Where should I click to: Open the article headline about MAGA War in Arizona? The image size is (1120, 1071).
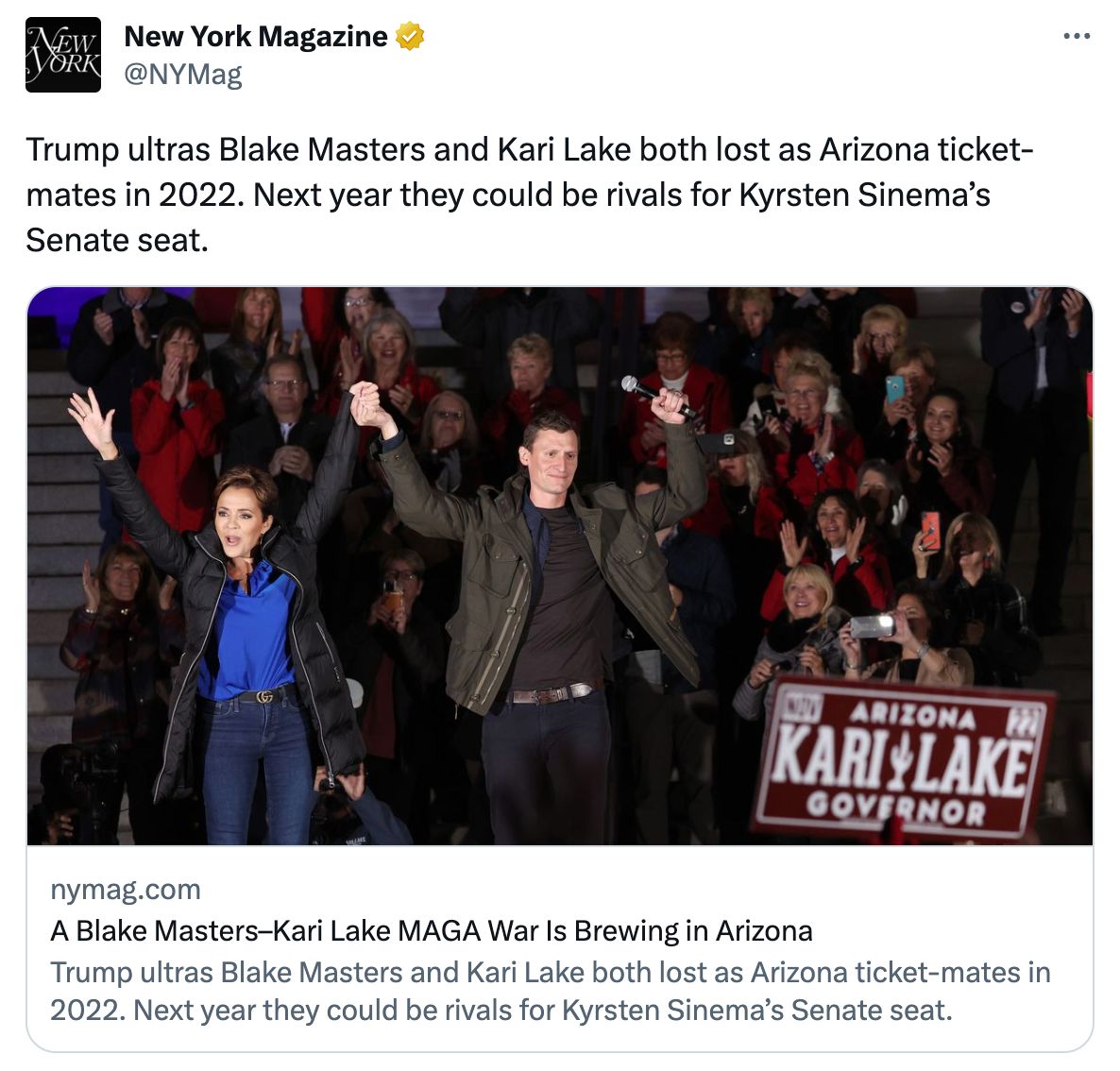432,930
